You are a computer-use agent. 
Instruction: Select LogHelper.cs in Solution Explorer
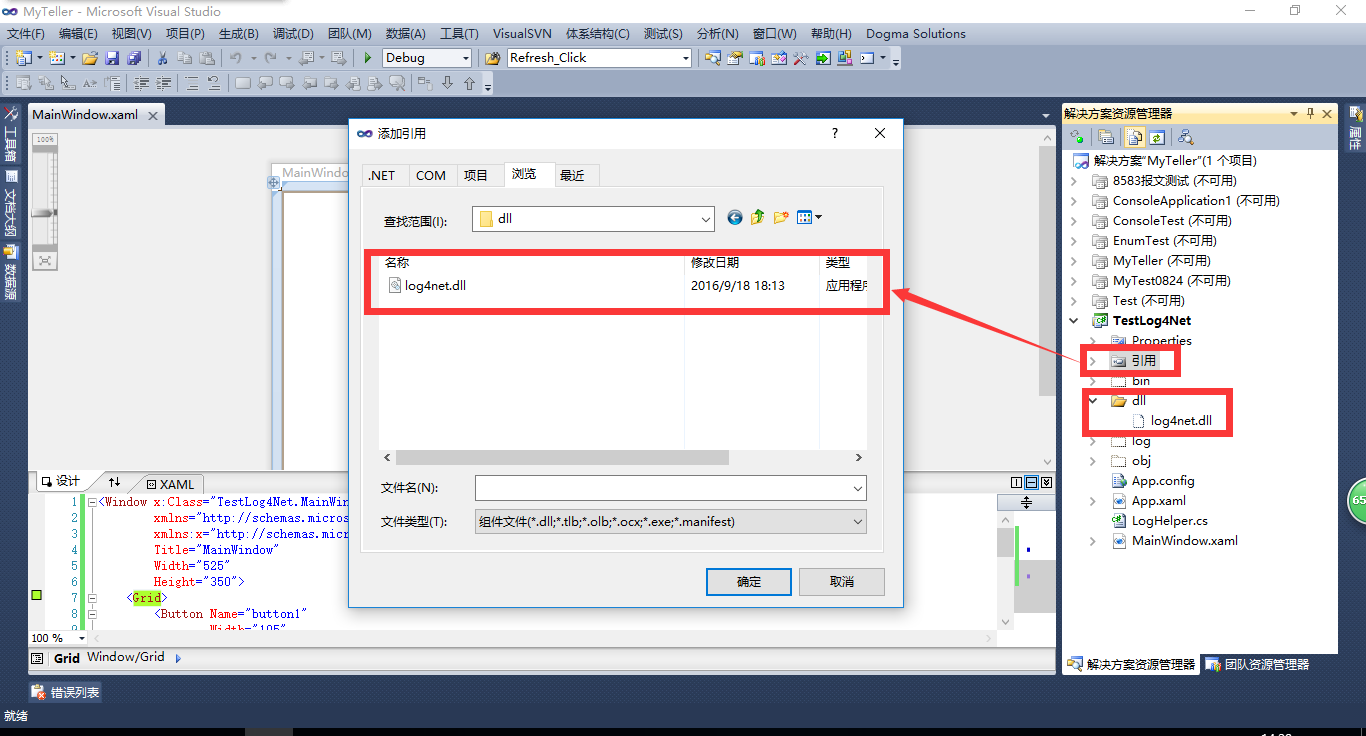point(1160,521)
